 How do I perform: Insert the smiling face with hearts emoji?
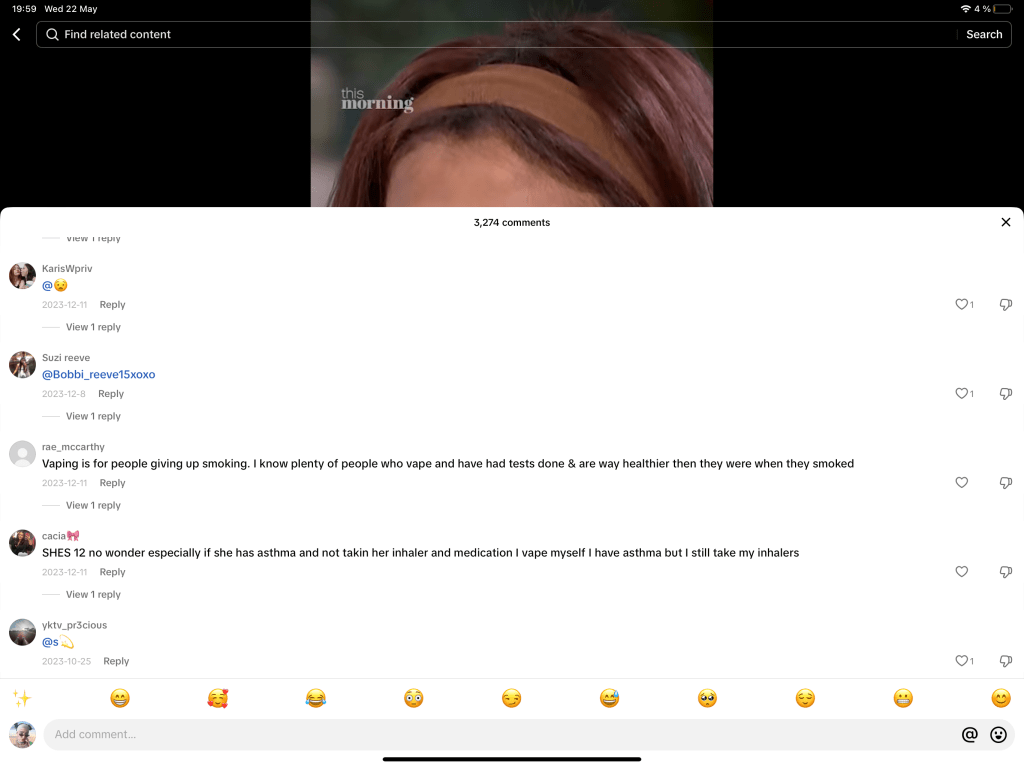point(218,699)
